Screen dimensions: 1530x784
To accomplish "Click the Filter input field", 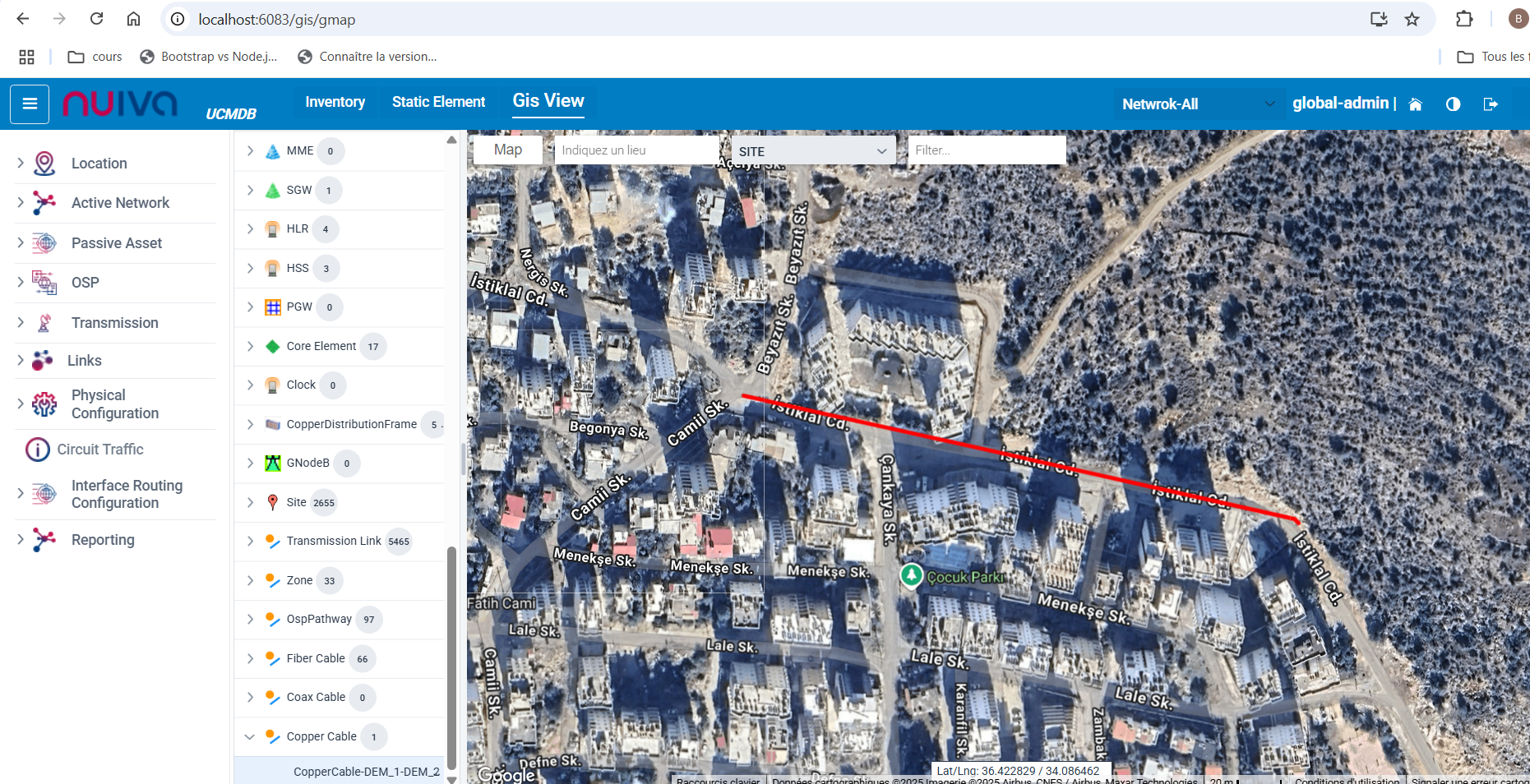I will pos(986,150).
